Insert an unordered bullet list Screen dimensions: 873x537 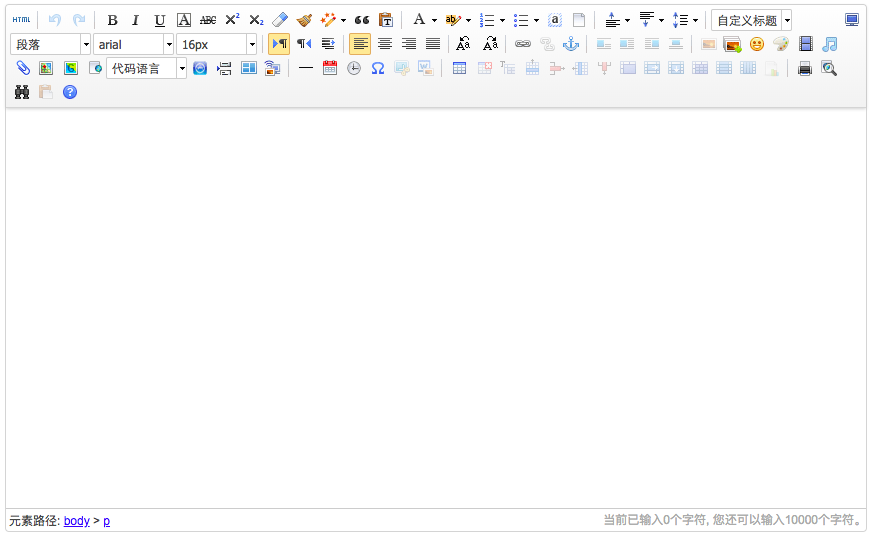coord(521,20)
